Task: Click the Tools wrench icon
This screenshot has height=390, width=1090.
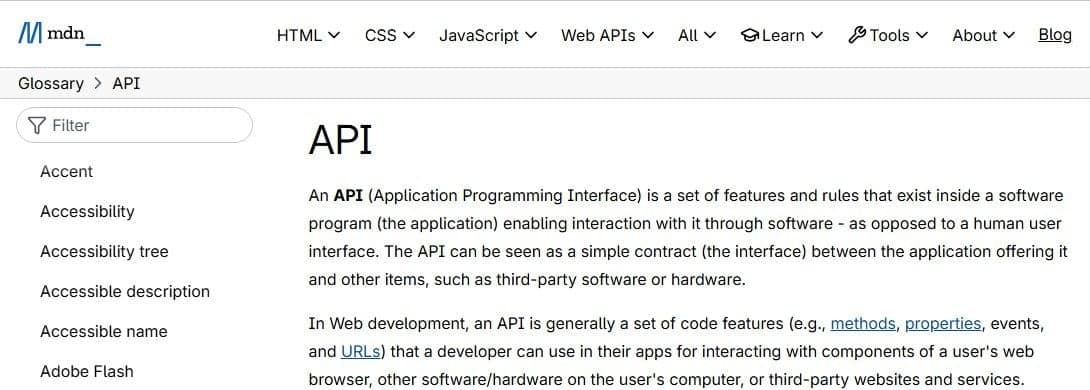Action: [x=857, y=35]
